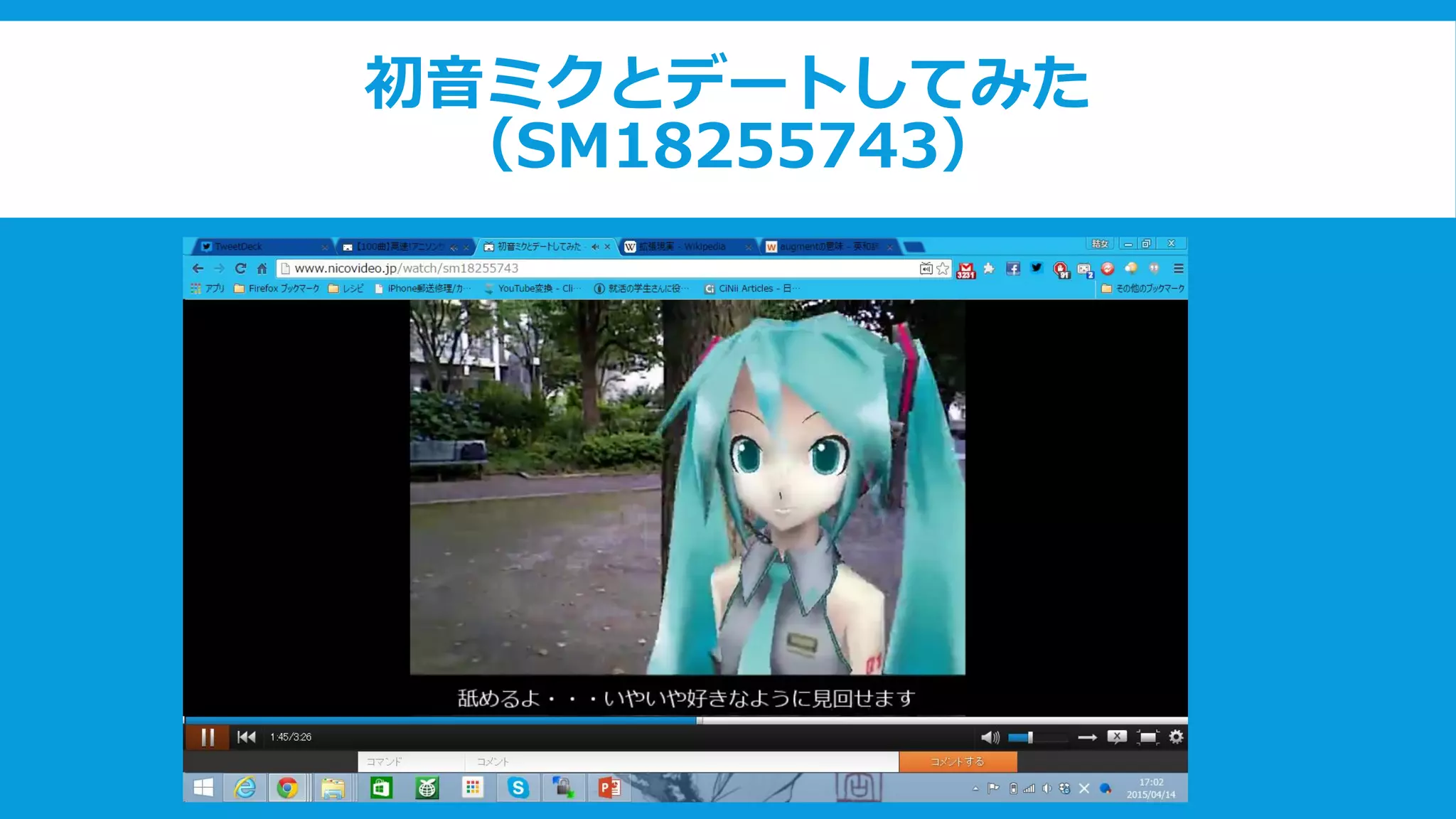Switch to the augmentの意味 tab
1456x819 pixels.
click(x=830, y=246)
